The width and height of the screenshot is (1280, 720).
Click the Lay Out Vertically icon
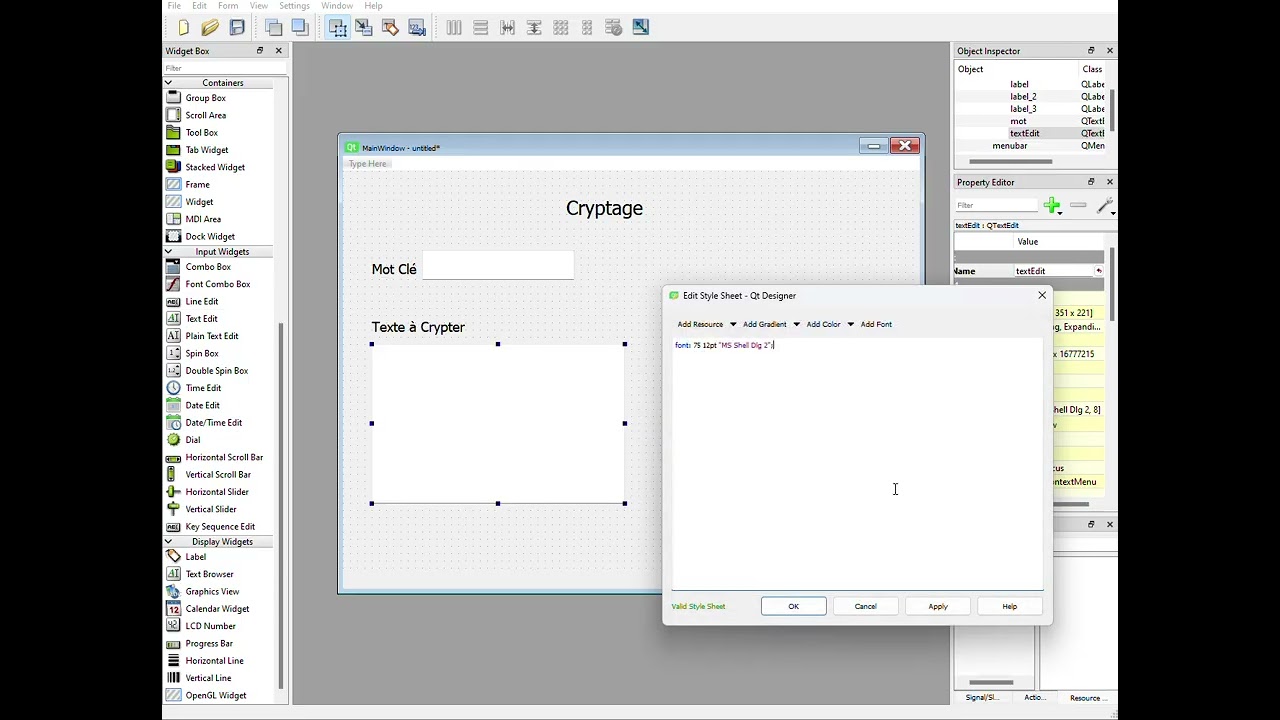[481, 28]
